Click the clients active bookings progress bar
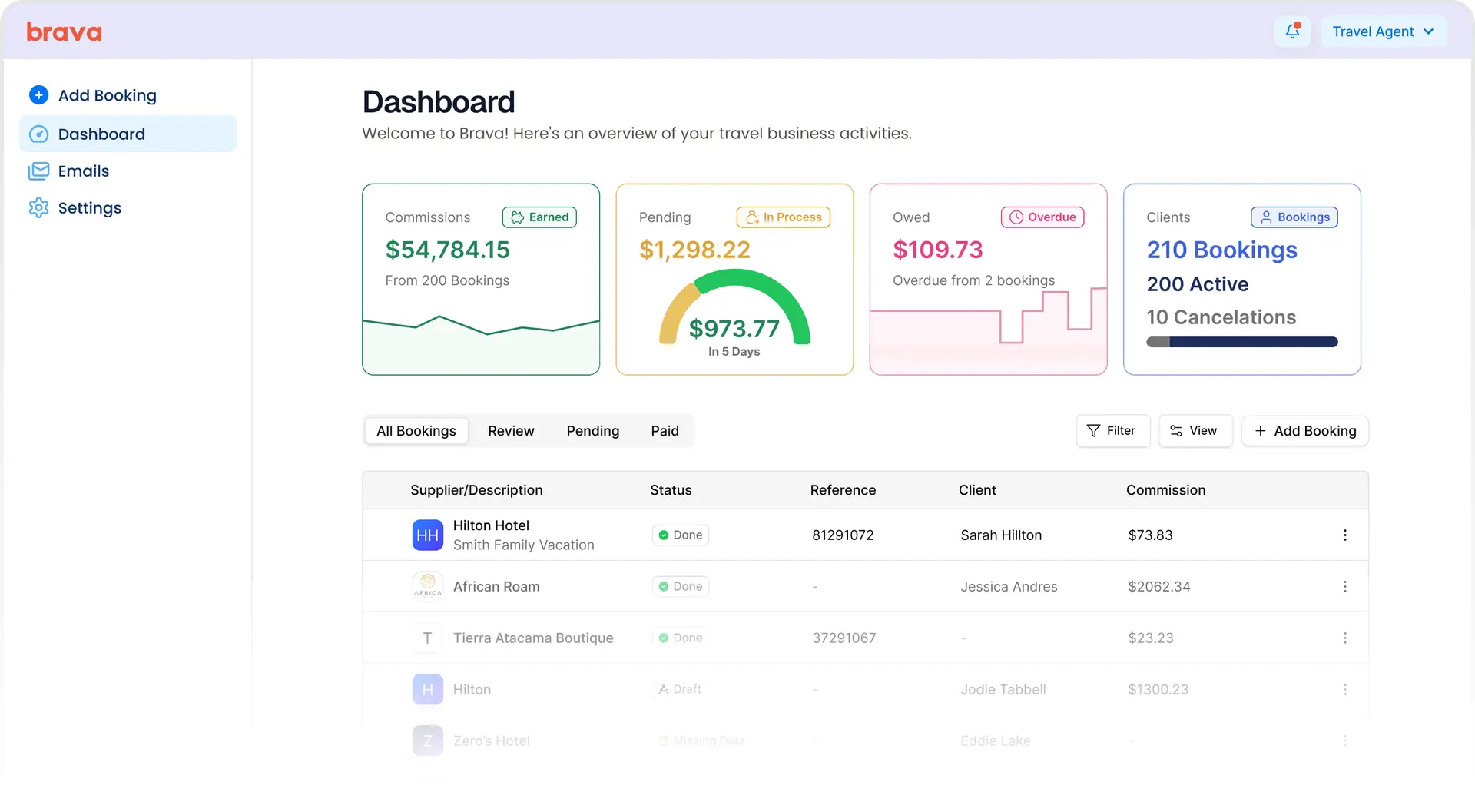 1241,342
